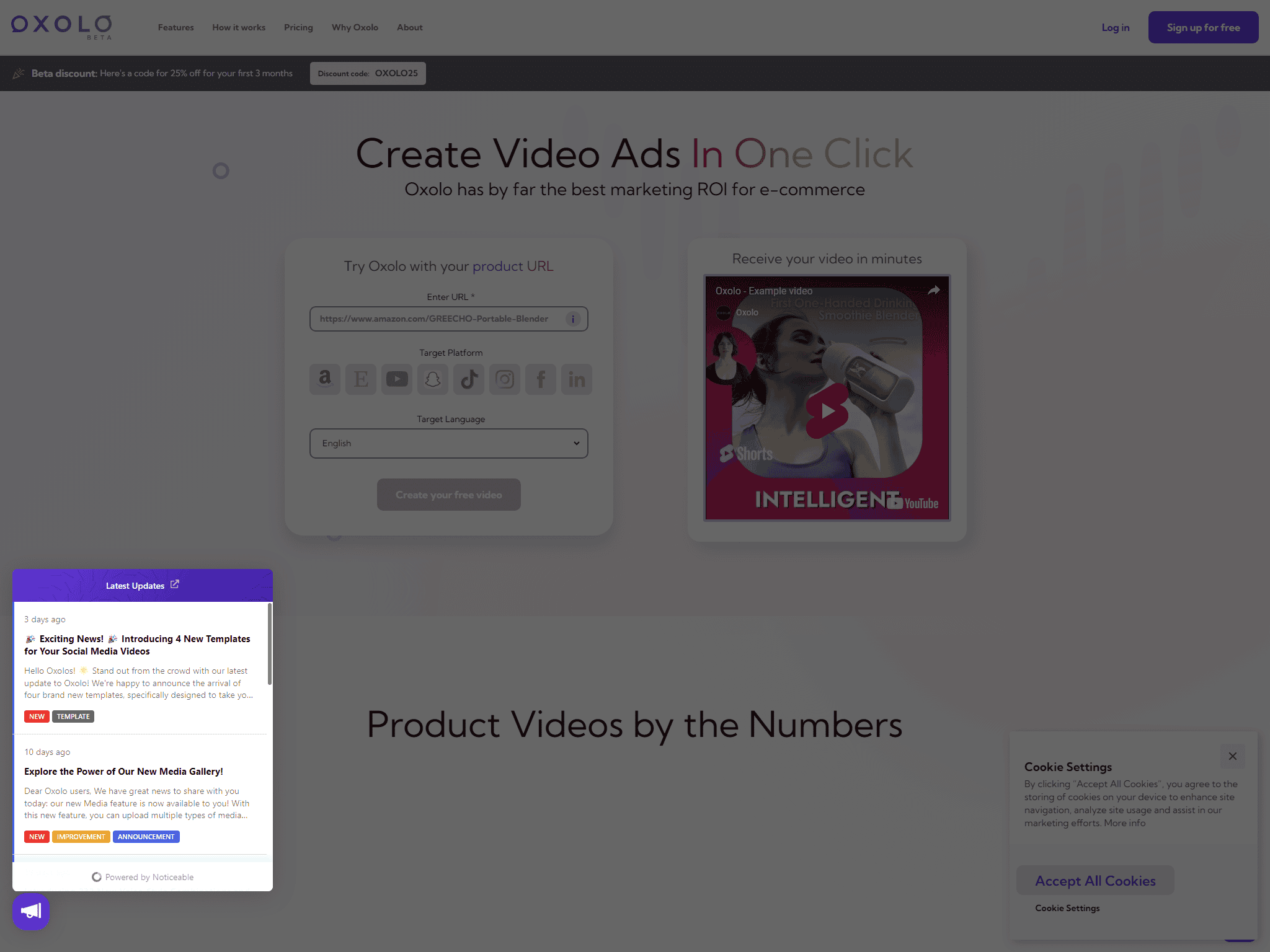Click Oxolo - Example video title

point(763,291)
